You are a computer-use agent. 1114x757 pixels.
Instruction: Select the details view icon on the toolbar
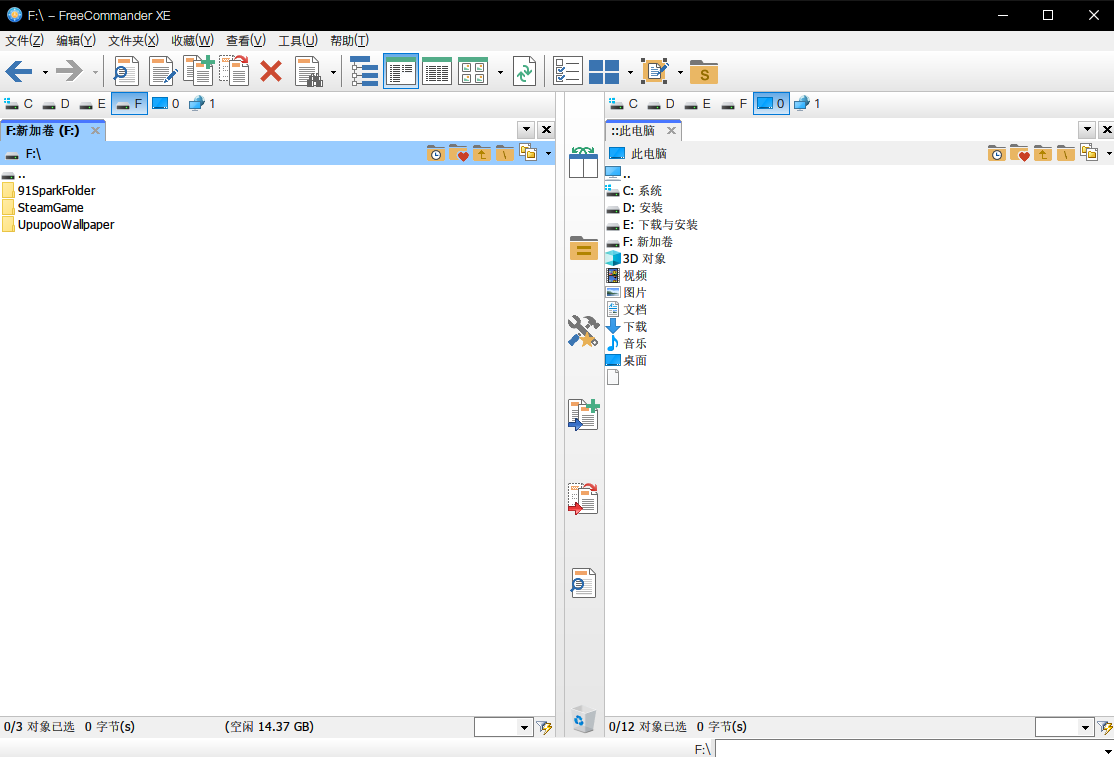pos(437,71)
